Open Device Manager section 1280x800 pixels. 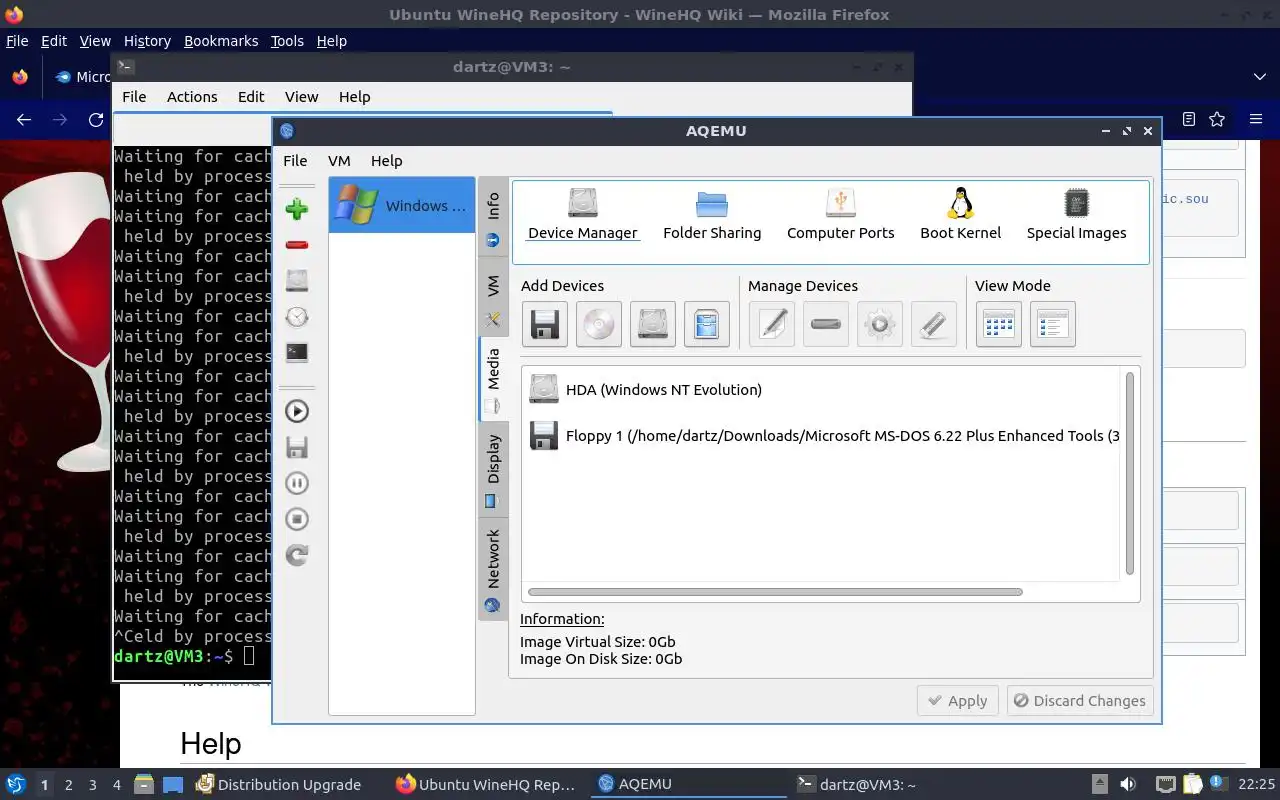[x=583, y=215]
